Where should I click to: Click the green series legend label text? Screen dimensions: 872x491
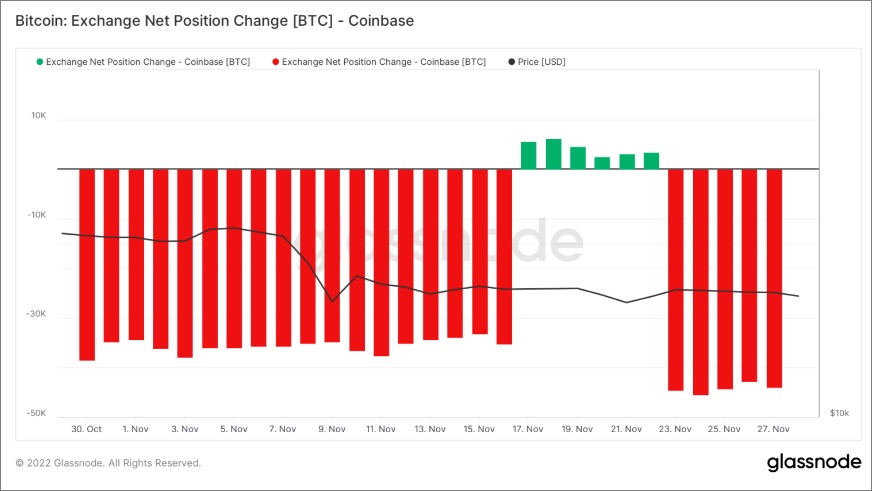point(148,62)
